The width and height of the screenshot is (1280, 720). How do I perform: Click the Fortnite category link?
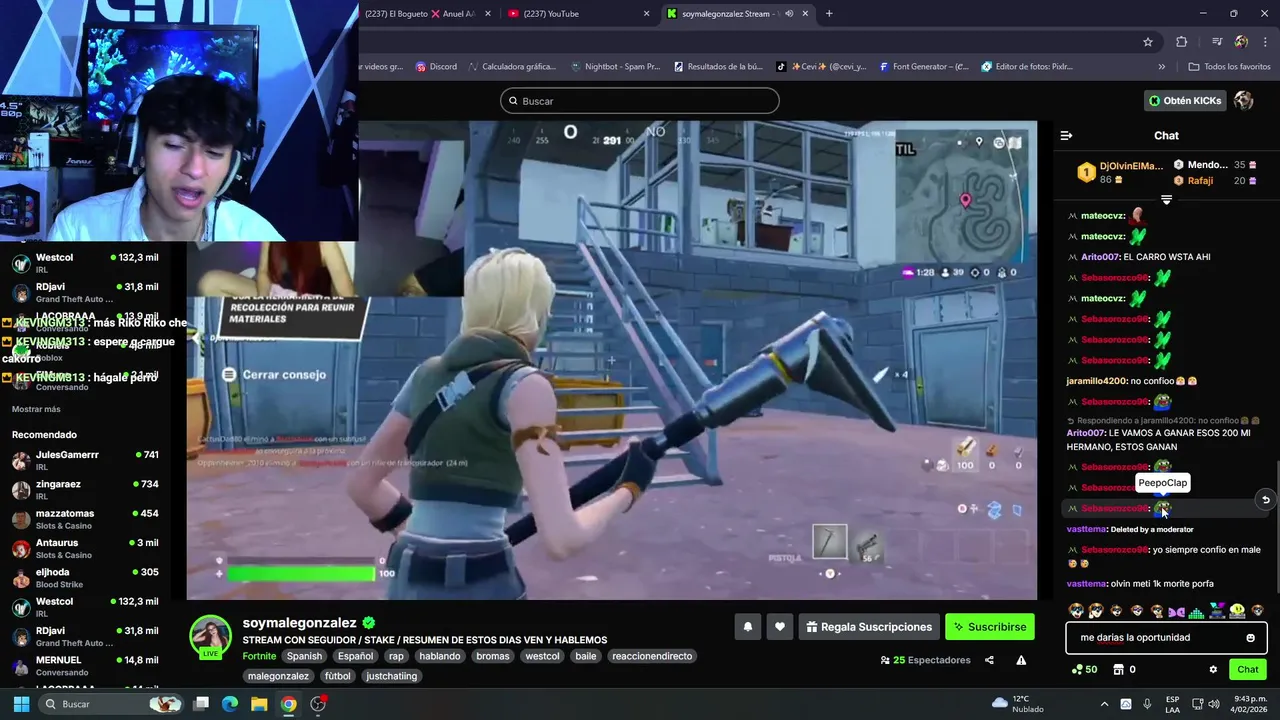(x=259, y=656)
